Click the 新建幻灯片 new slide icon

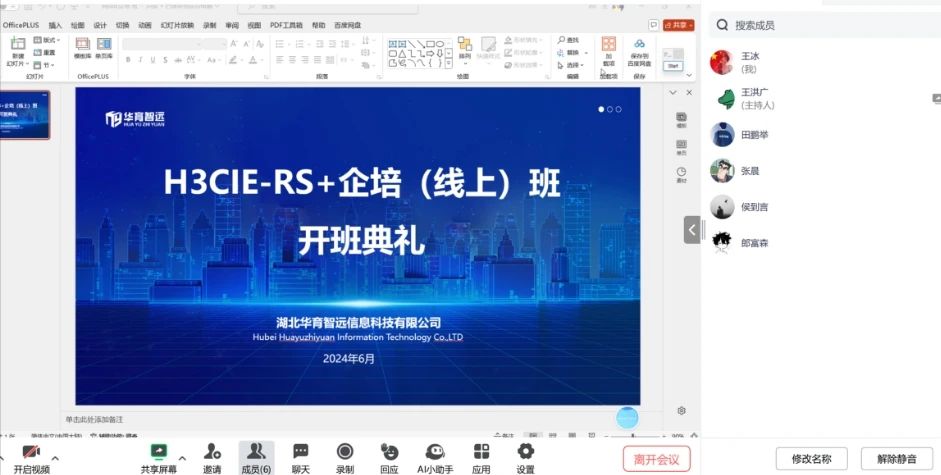click(18, 44)
